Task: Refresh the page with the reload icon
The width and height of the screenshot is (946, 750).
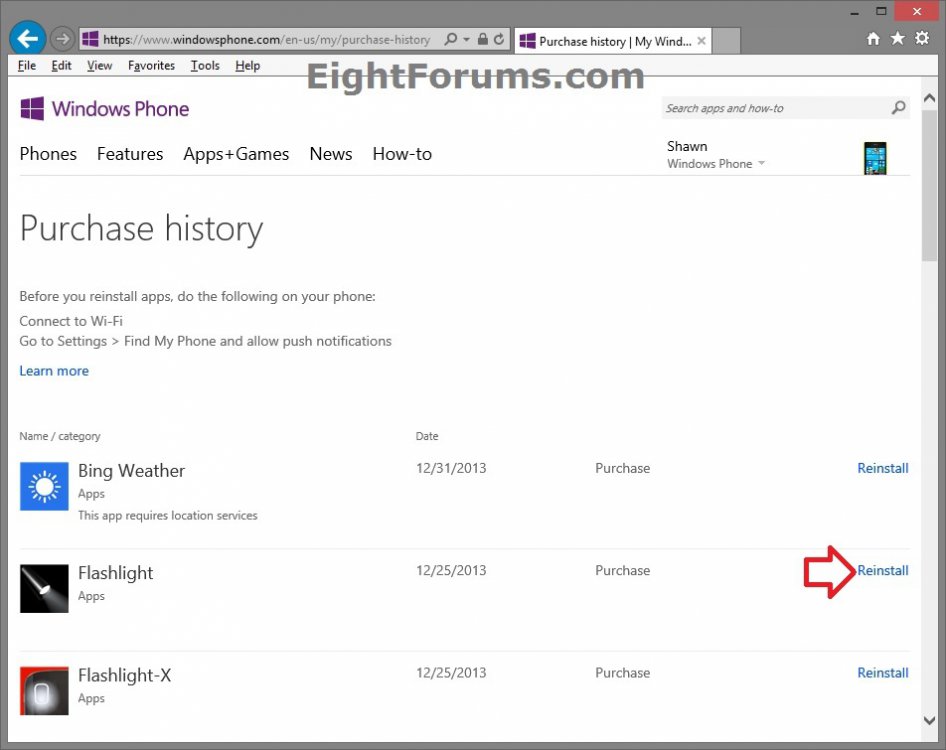Action: (499, 40)
